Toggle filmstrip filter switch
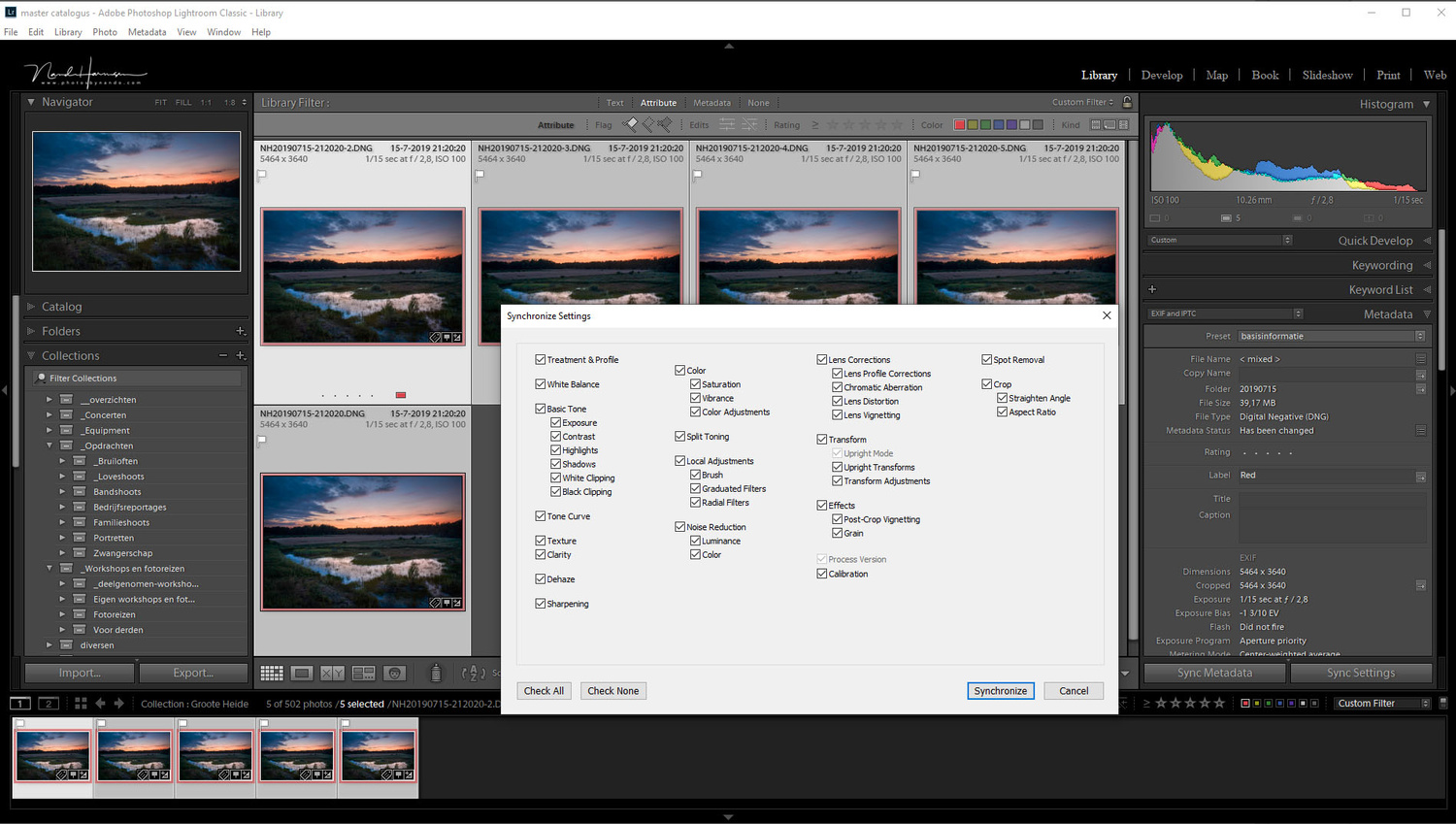 coord(1443,703)
